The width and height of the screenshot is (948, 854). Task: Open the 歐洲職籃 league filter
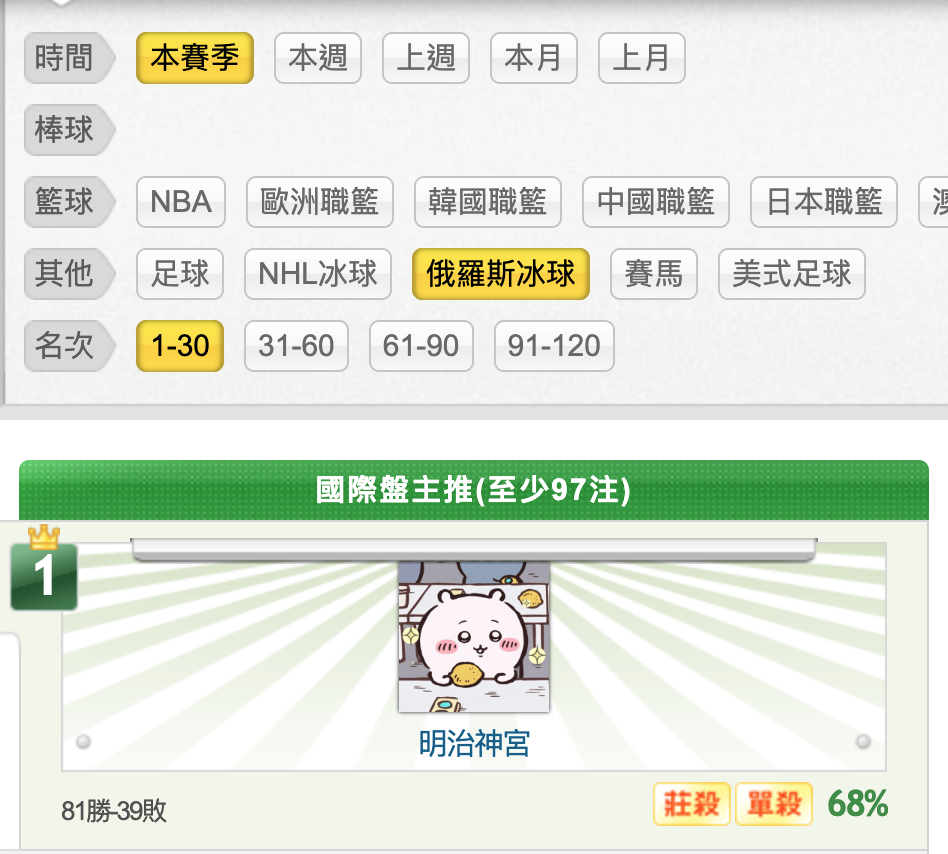pyautogui.click(x=320, y=202)
